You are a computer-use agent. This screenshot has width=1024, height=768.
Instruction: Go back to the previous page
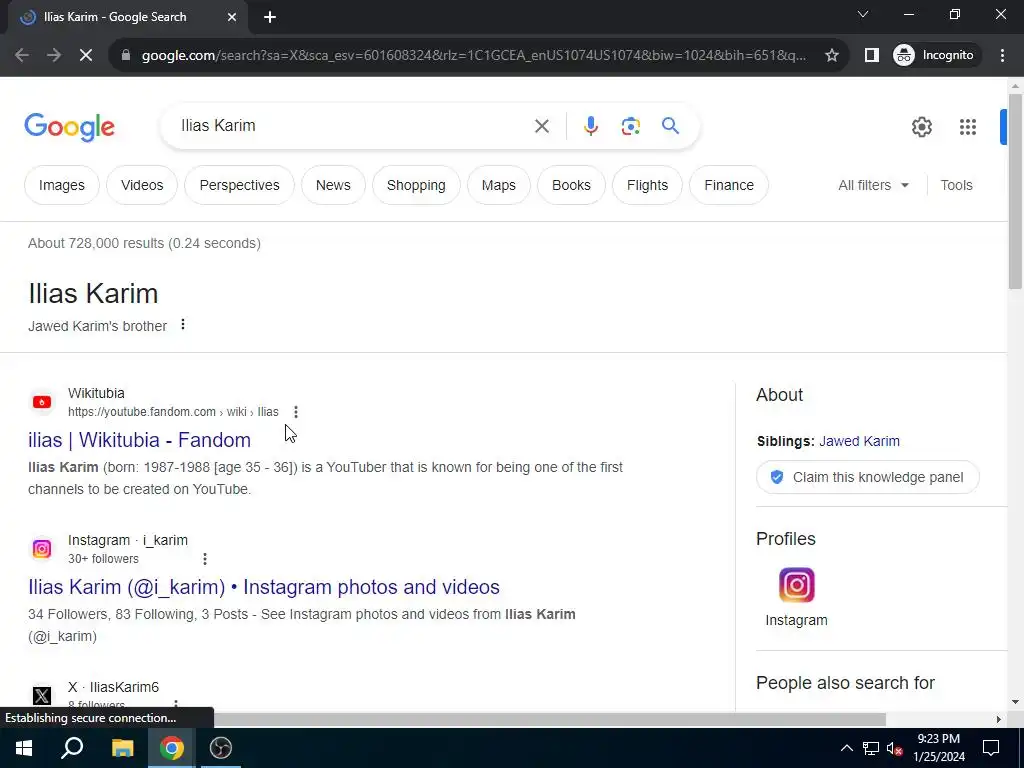22,56
